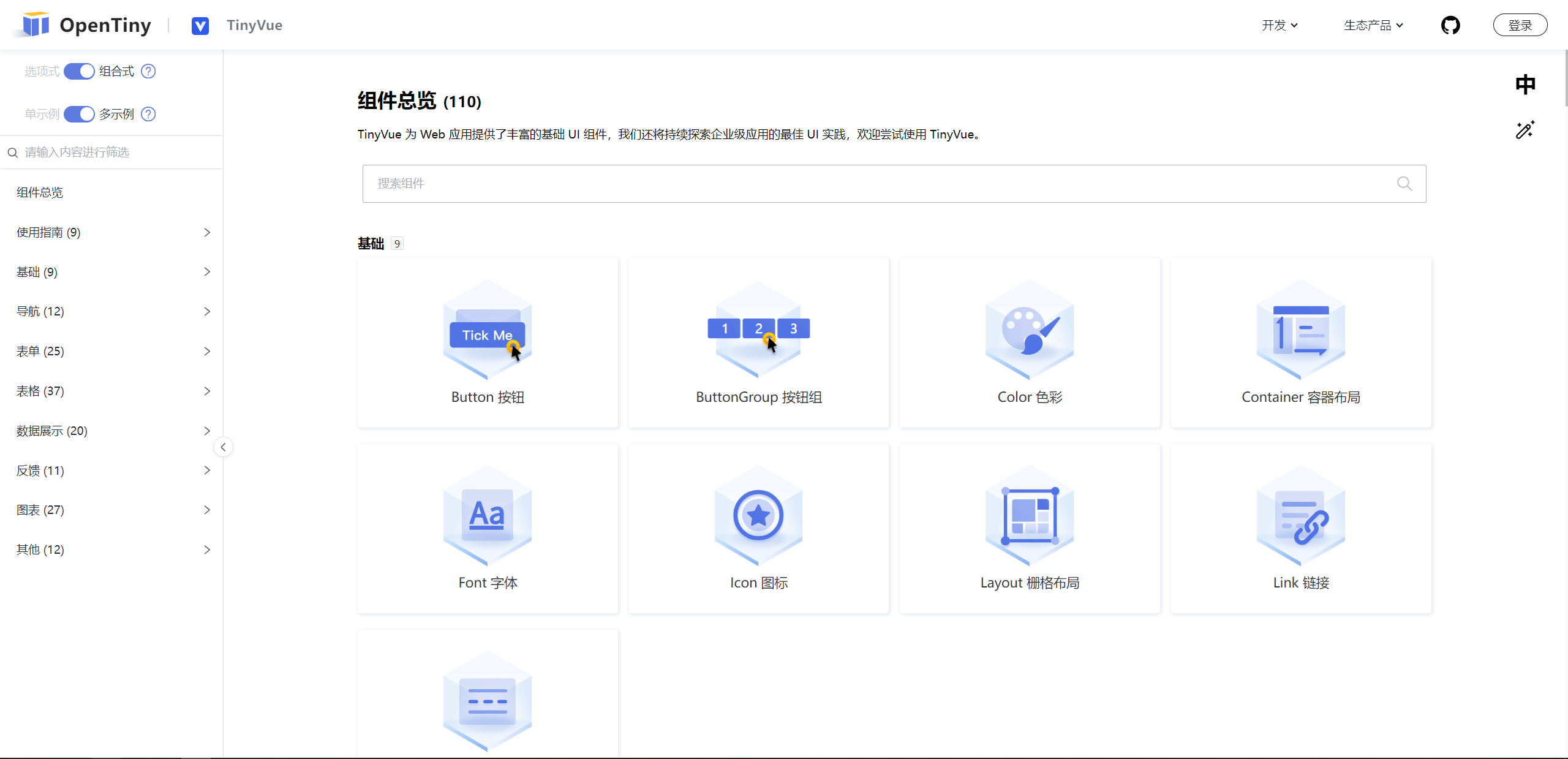Click the help icon beside 组合式
This screenshot has width=1568, height=759.
point(148,71)
